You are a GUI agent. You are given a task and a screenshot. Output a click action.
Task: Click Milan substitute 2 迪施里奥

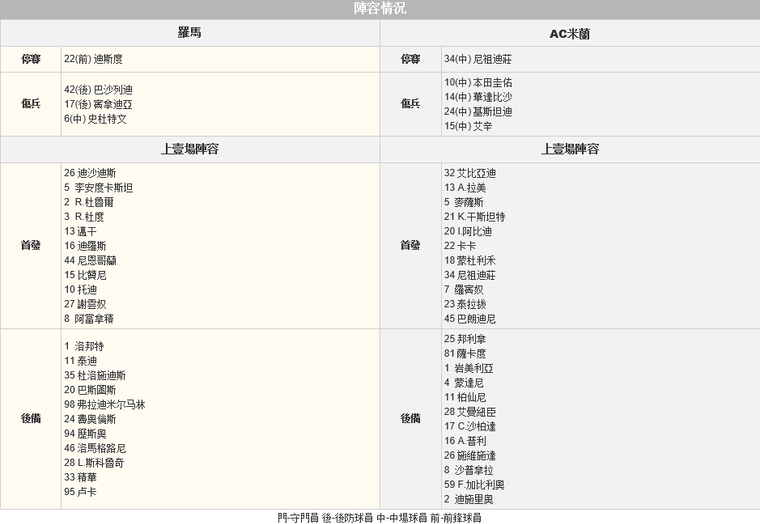[468, 499]
